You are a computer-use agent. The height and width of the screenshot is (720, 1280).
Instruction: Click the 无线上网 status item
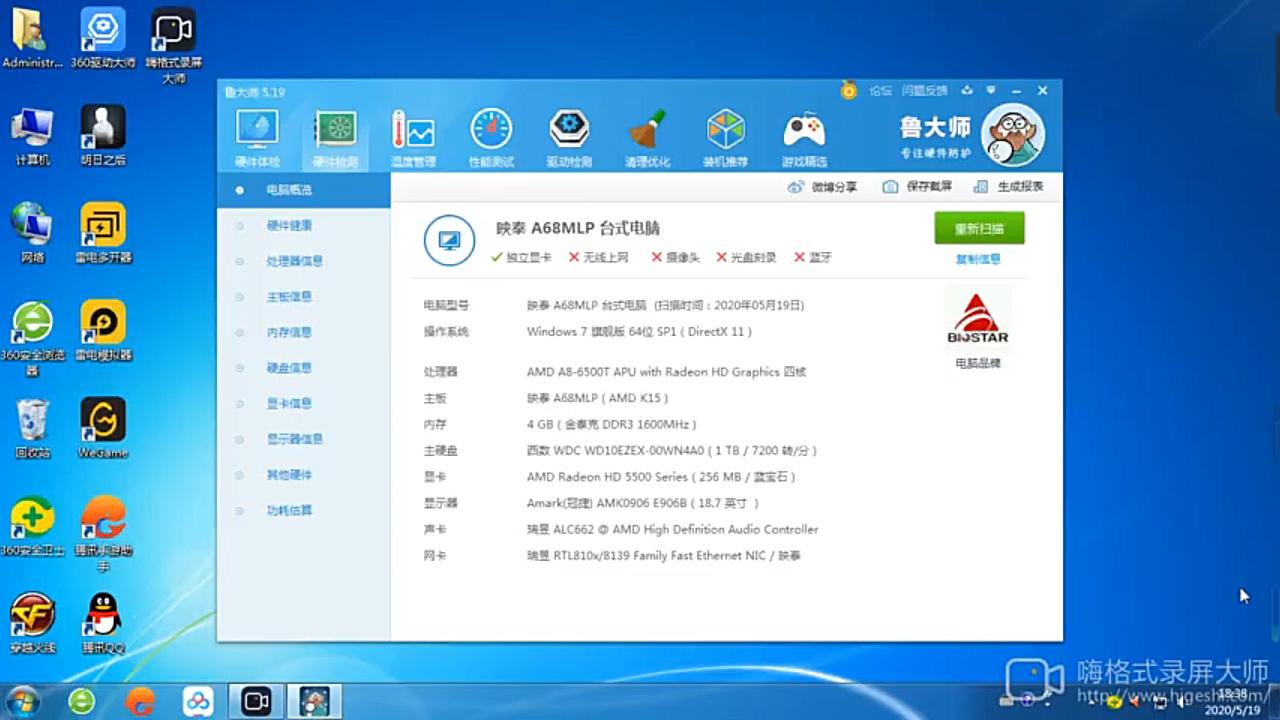click(x=599, y=257)
